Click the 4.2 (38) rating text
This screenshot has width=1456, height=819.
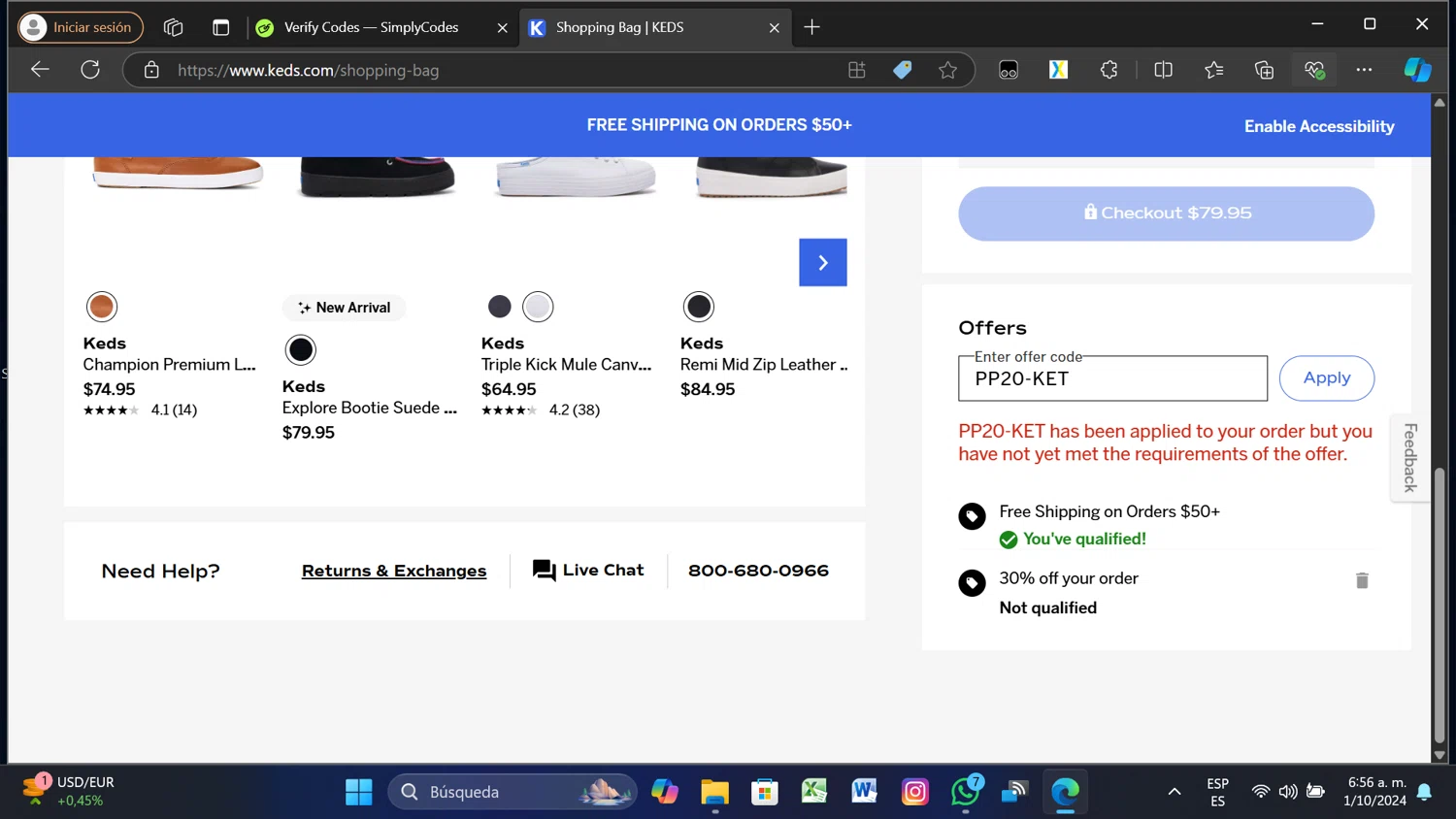point(575,409)
